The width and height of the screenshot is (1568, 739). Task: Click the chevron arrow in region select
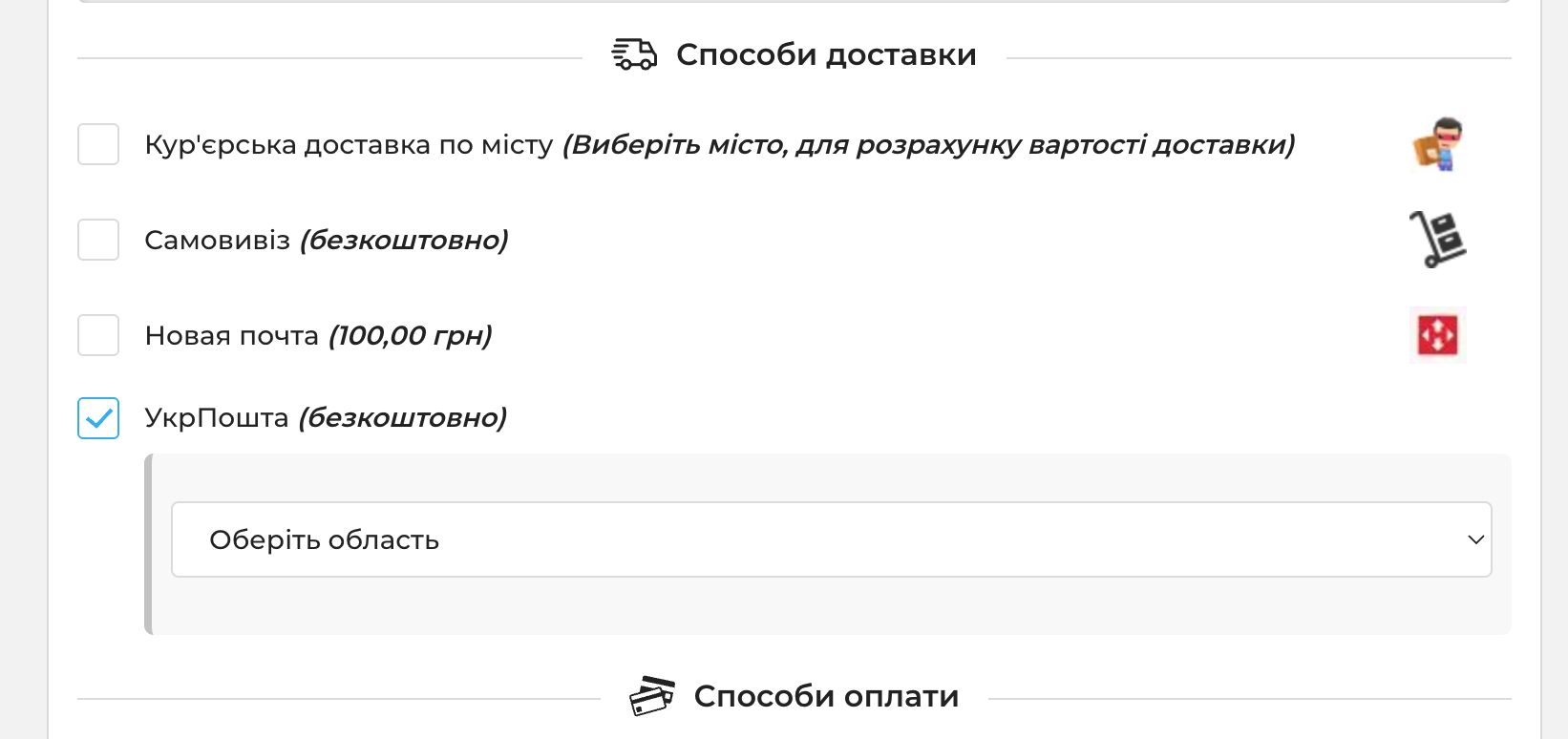pyautogui.click(x=1475, y=539)
